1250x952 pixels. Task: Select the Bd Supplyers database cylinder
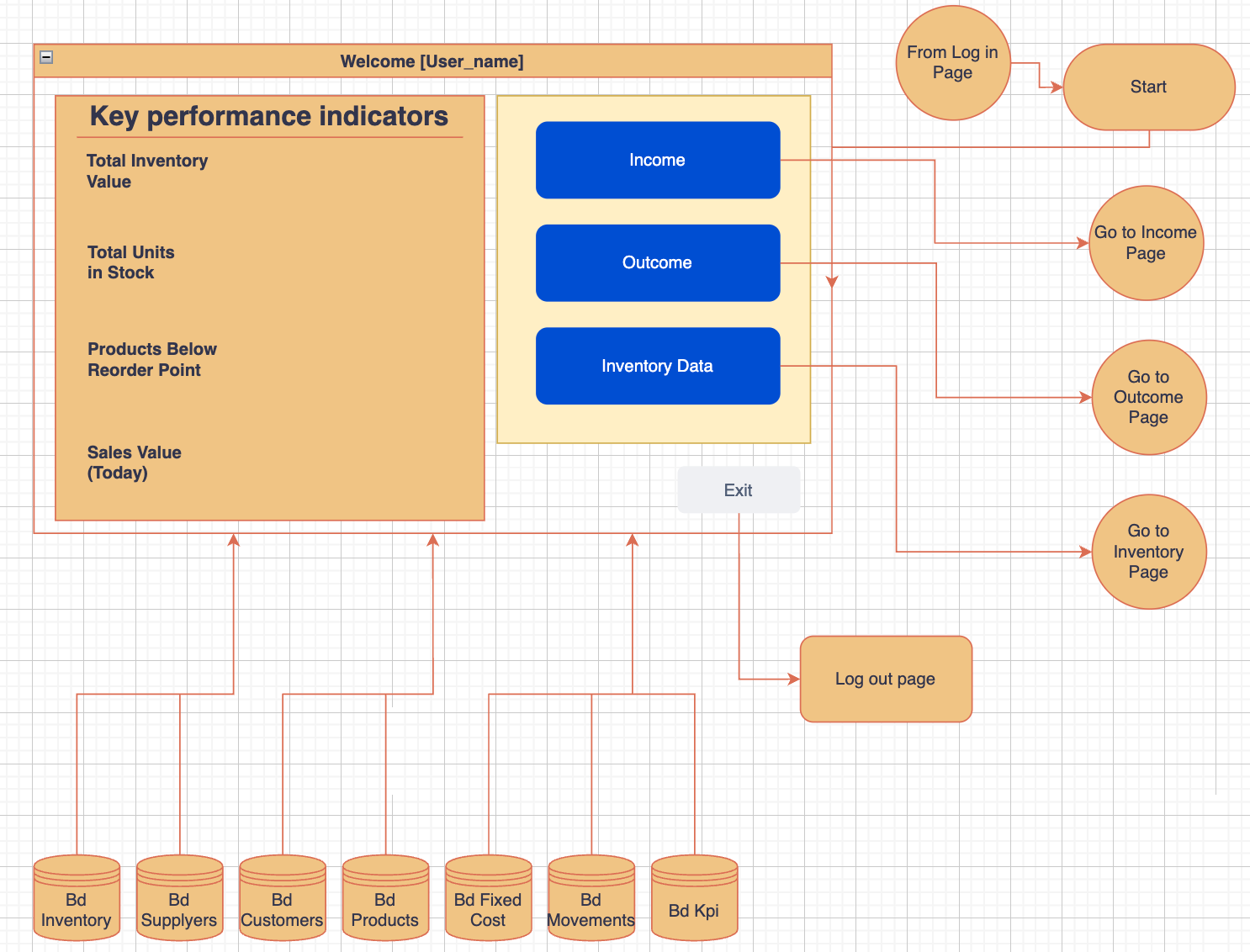point(179,898)
